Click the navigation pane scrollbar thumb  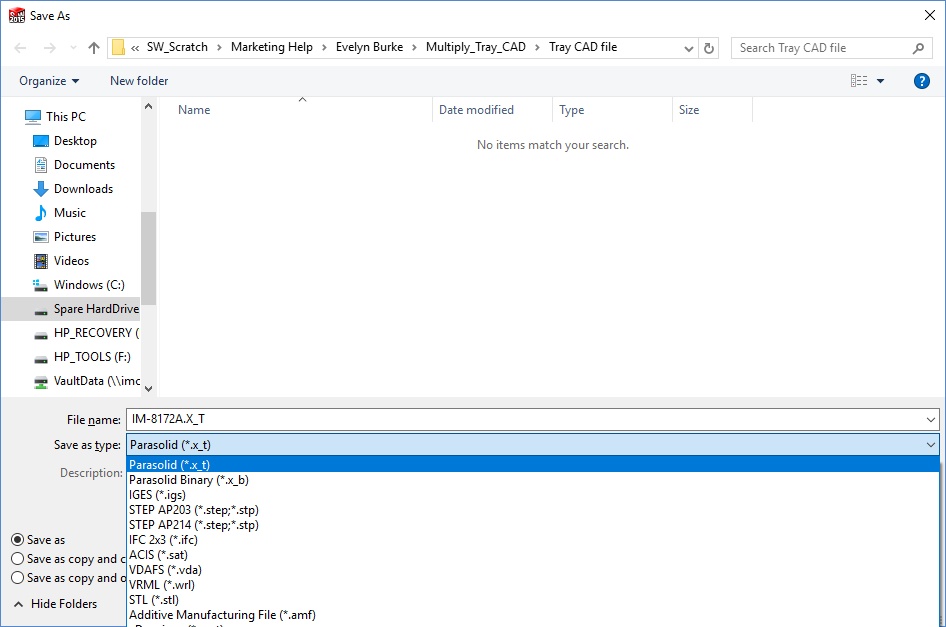[148, 258]
